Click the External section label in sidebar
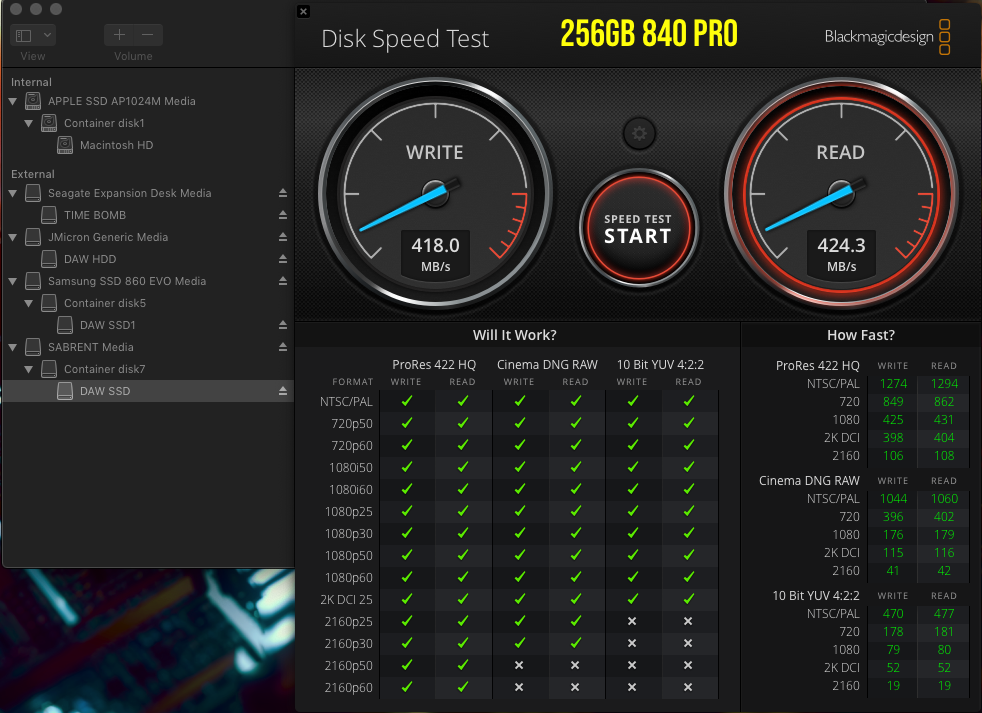The image size is (982, 713). [33, 174]
